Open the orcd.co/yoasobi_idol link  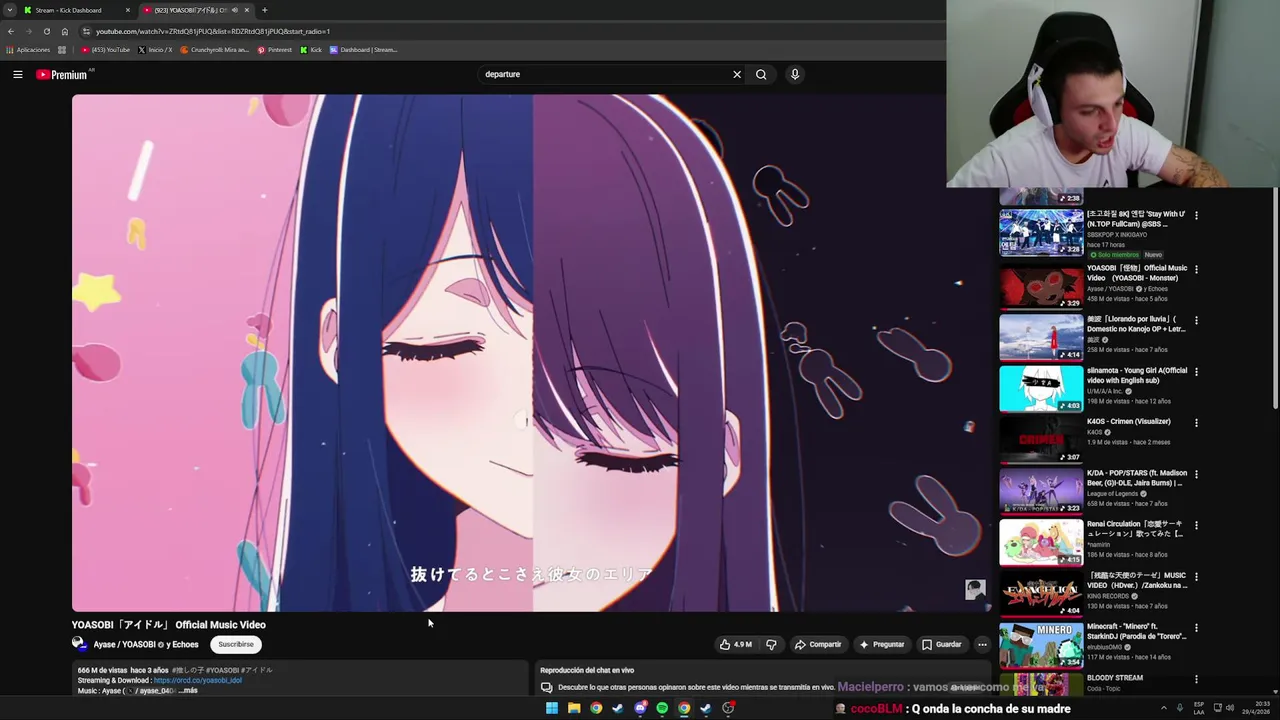[197, 680]
